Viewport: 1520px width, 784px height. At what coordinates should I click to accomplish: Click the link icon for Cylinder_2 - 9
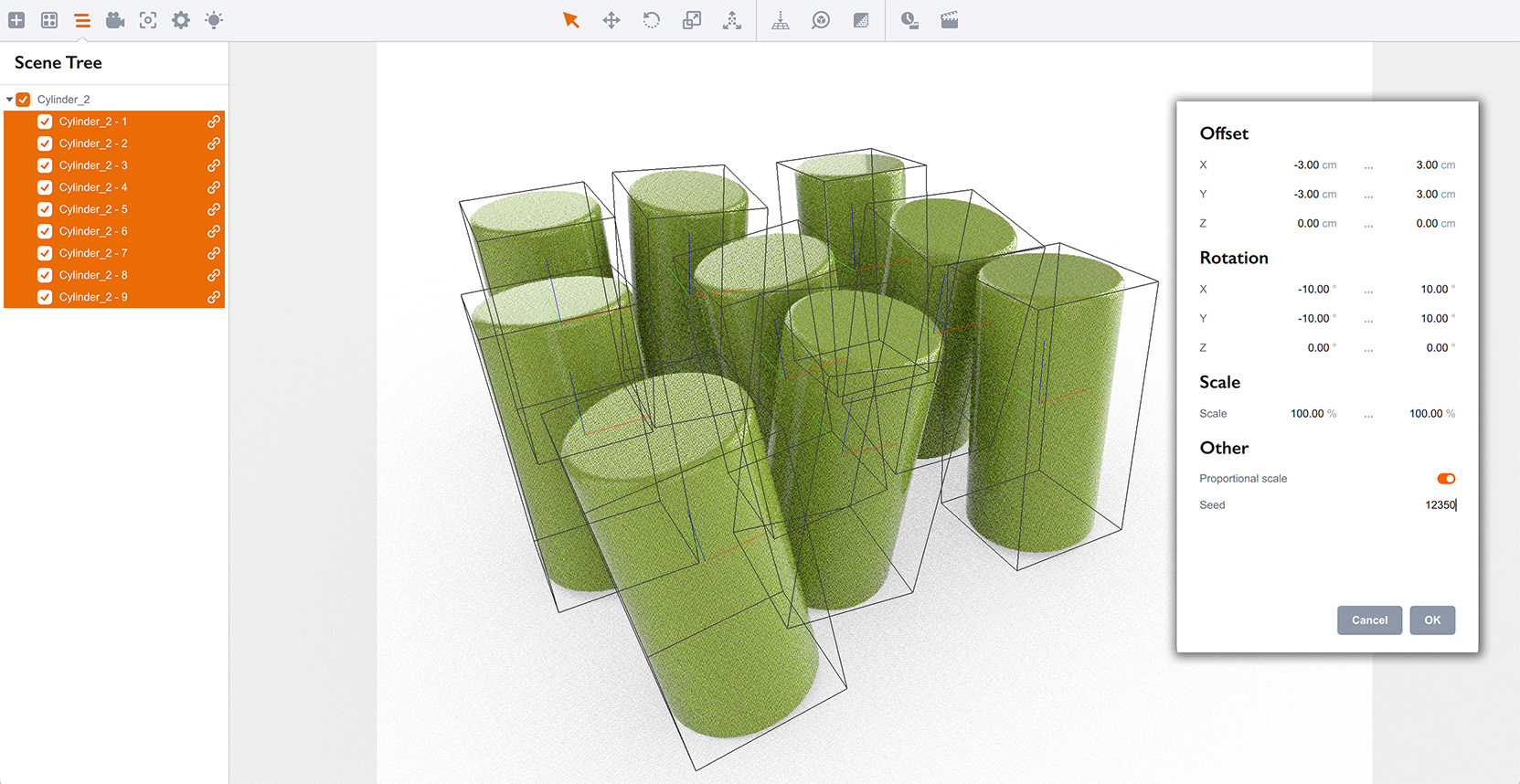coord(213,297)
